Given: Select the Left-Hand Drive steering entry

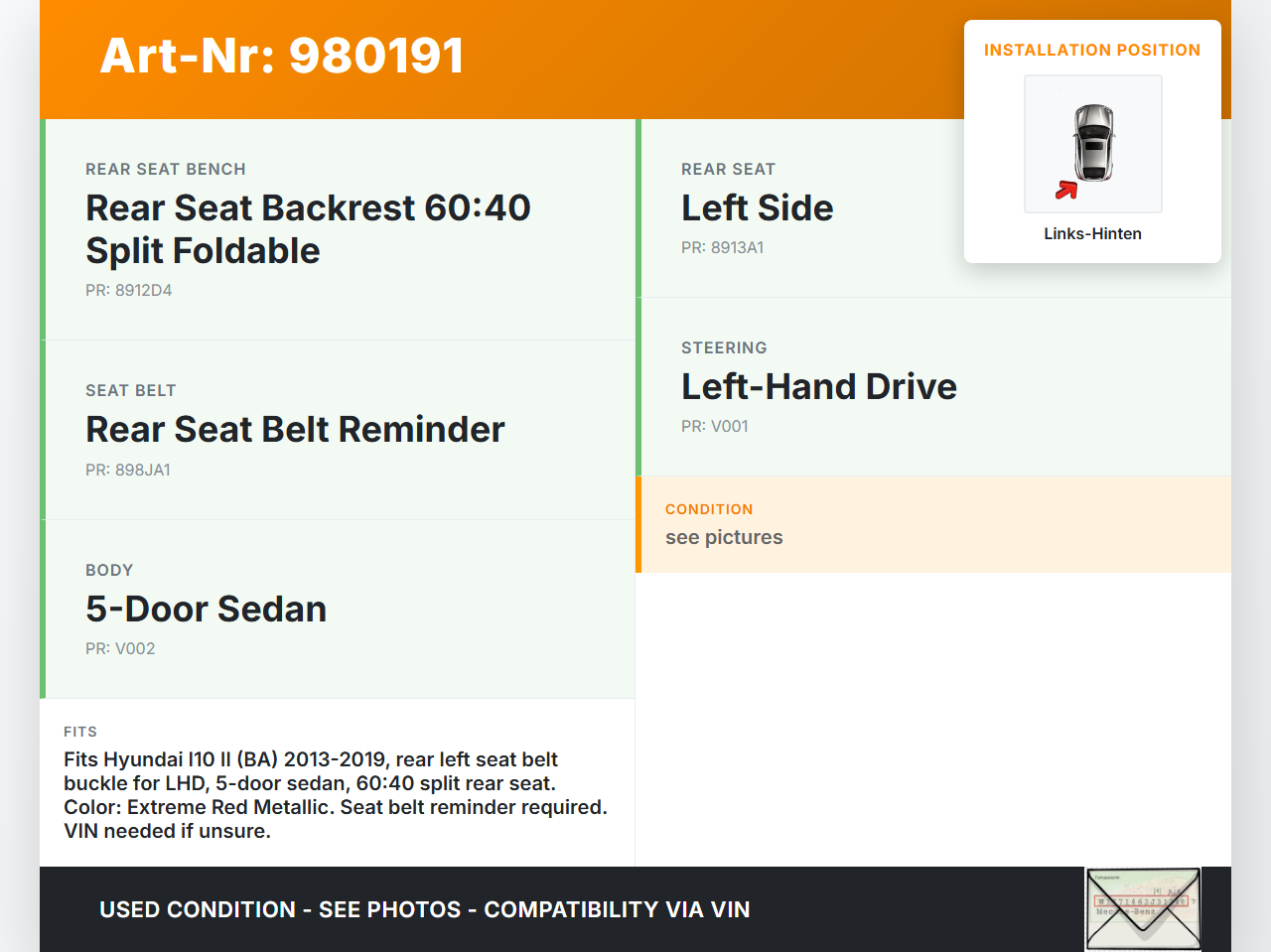Looking at the screenshot, I should [x=818, y=387].
